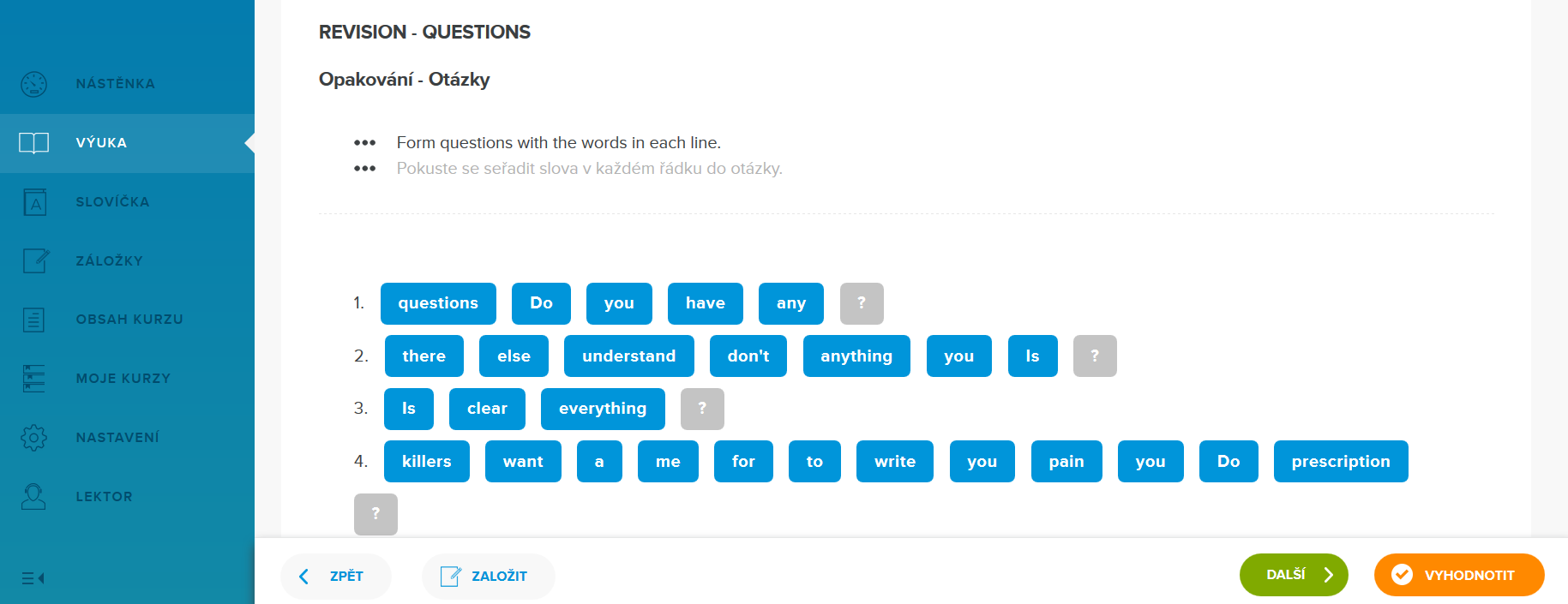Open the Obsah kurzu document icon

click(34, 320)
